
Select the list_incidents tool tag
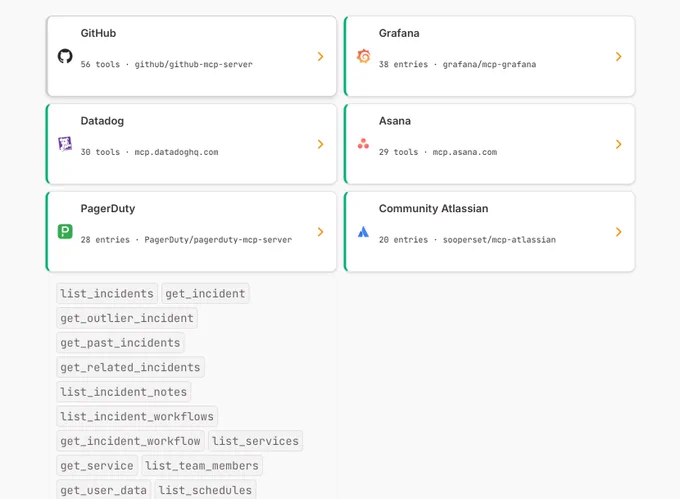coord(107,294)
